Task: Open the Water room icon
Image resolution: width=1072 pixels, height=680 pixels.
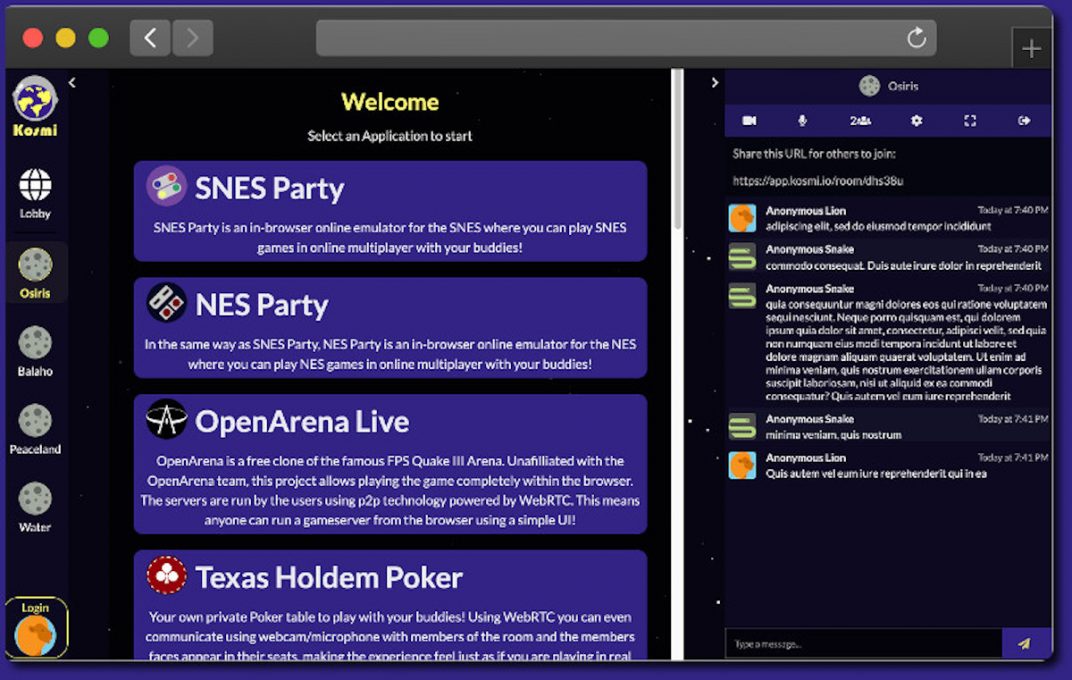Action: [35, 506]
